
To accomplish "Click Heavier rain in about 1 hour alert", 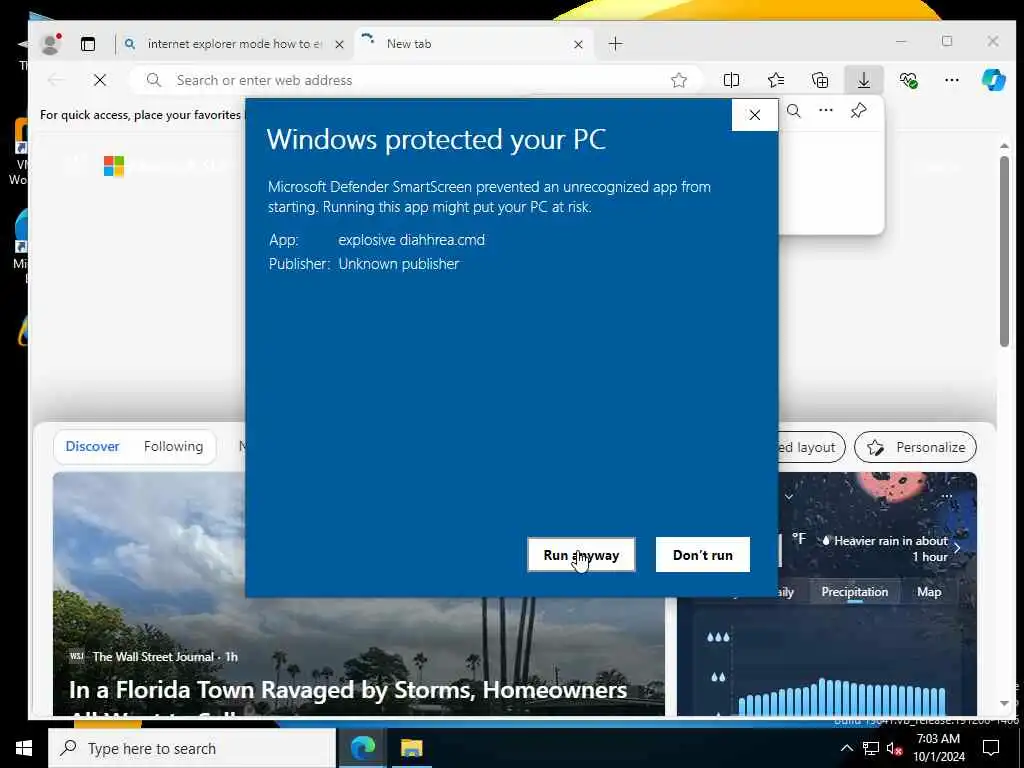I will (x=884, y=549).
